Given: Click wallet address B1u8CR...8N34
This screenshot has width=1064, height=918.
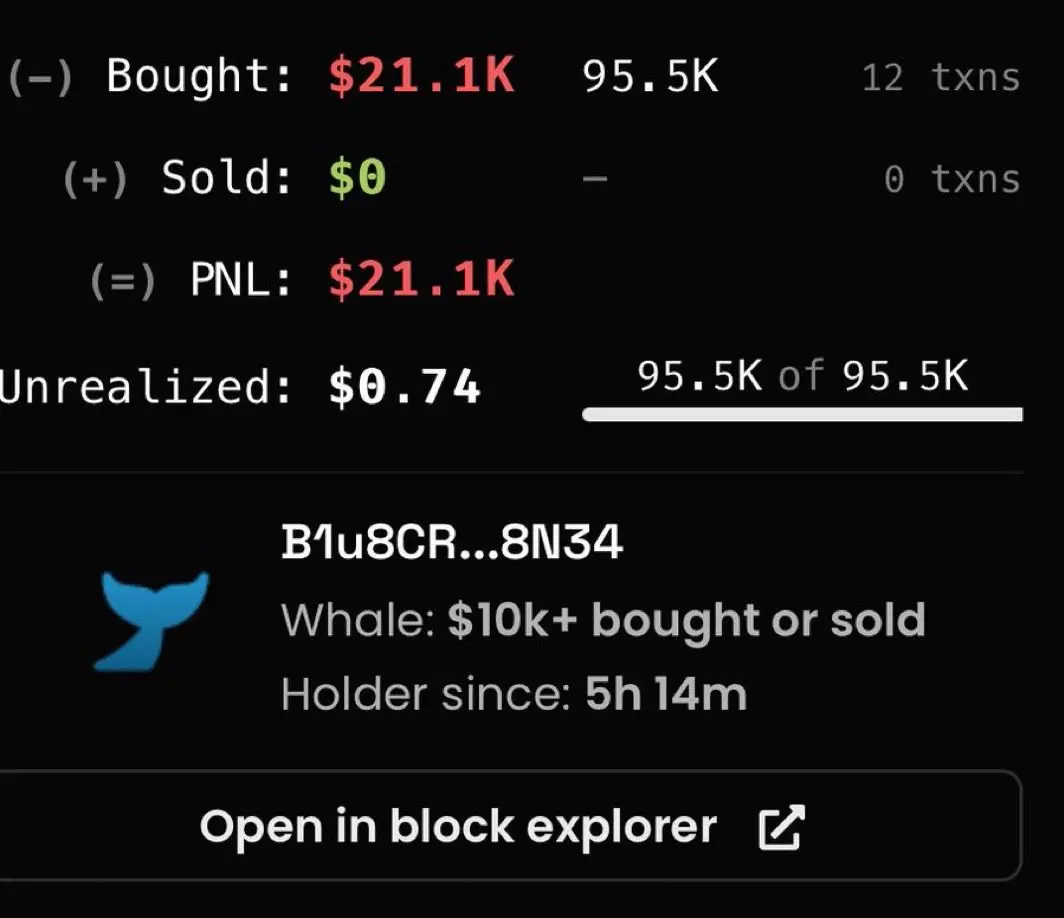Looking at the screenshot, I should (x=452, y=545).
